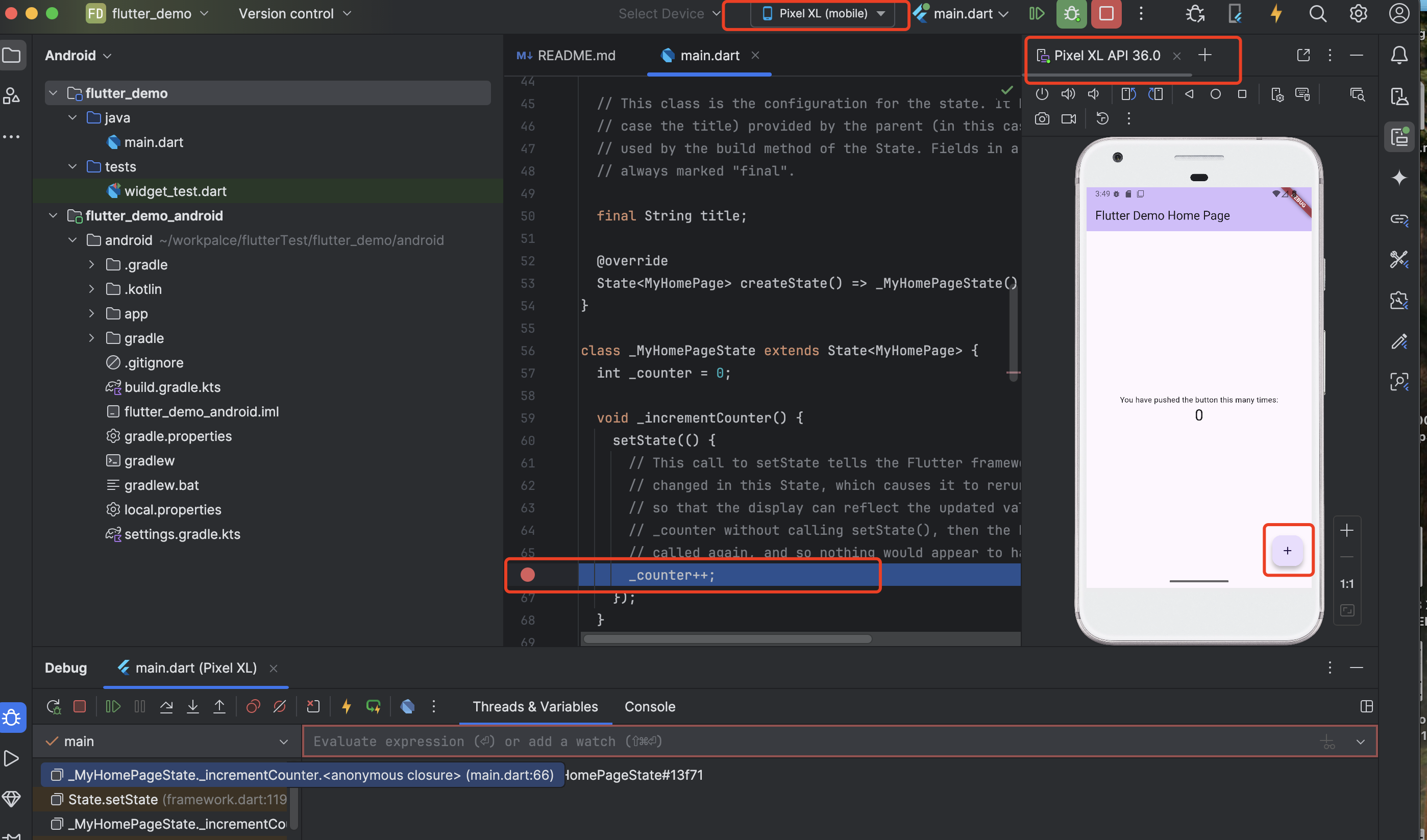Add new device tab with plus

pos(1204,55)
